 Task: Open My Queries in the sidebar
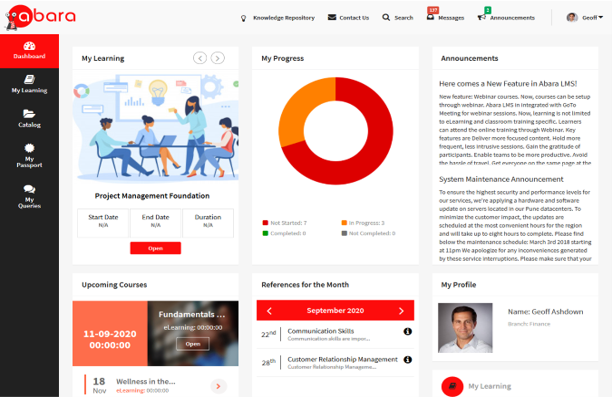pyautogui.click(x=29, y=197)
